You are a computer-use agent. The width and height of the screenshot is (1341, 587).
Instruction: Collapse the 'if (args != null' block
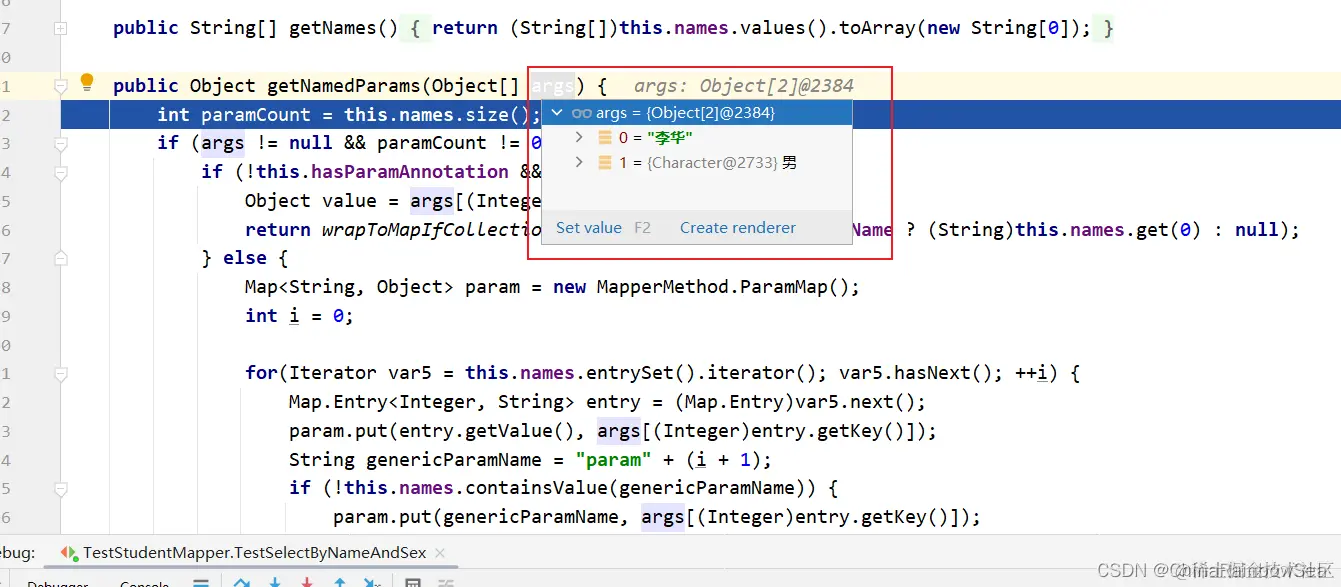pyautogui.click(x=61, y=143)
